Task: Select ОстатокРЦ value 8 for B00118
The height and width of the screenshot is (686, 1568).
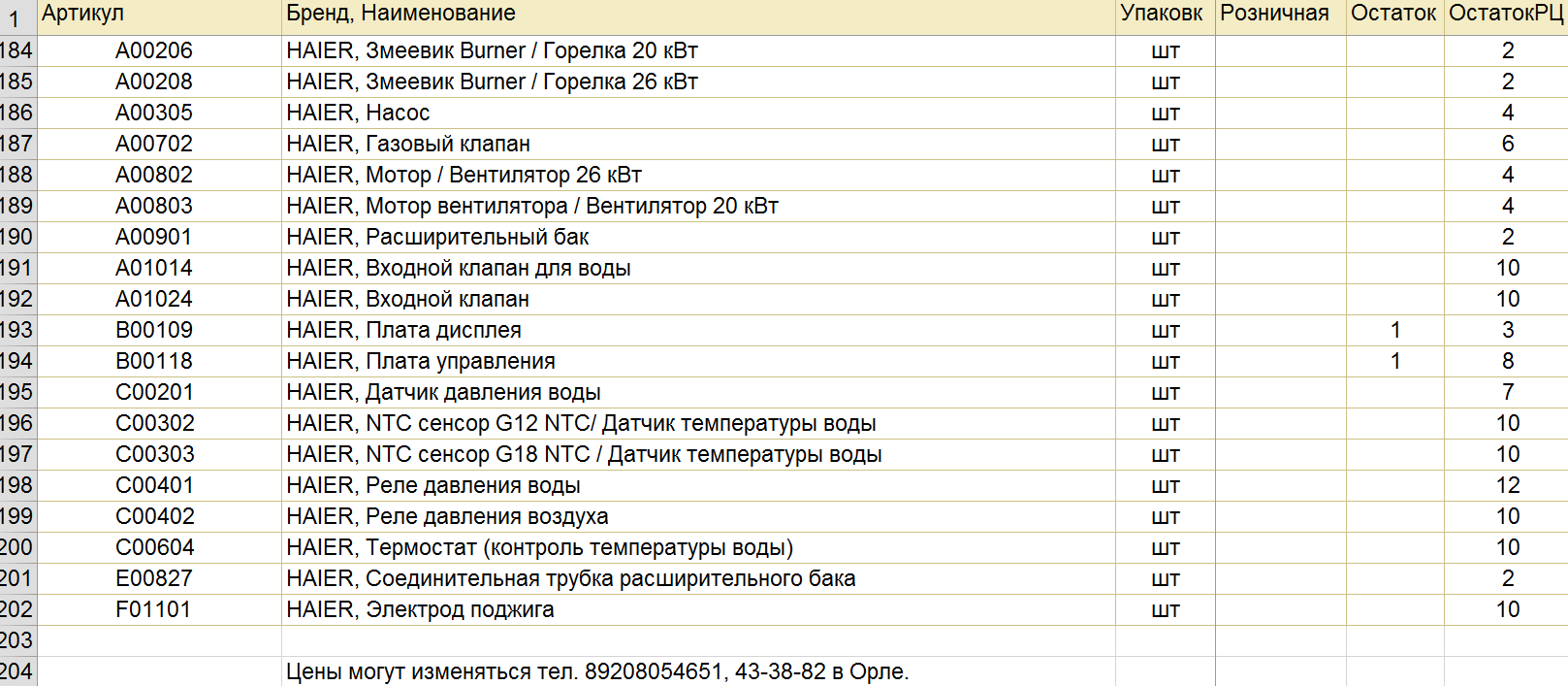Action: (1506, 362)
